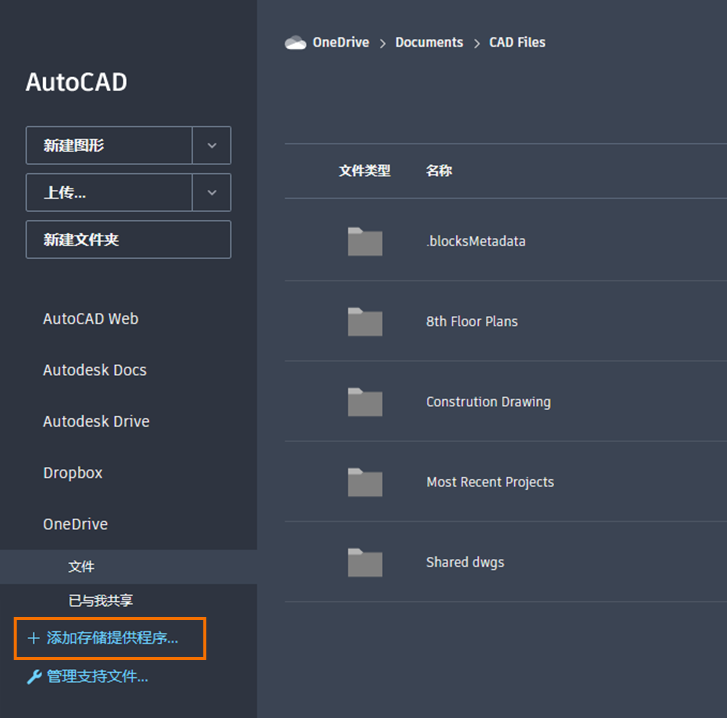Open the Most Recent Projects folder icon

point(365,482)
